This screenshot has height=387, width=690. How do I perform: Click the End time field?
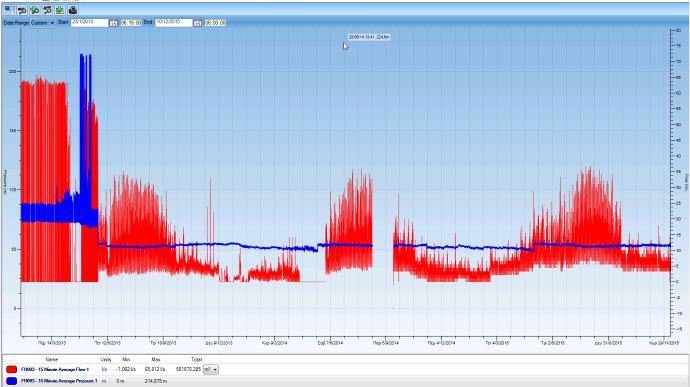point(215,22)
